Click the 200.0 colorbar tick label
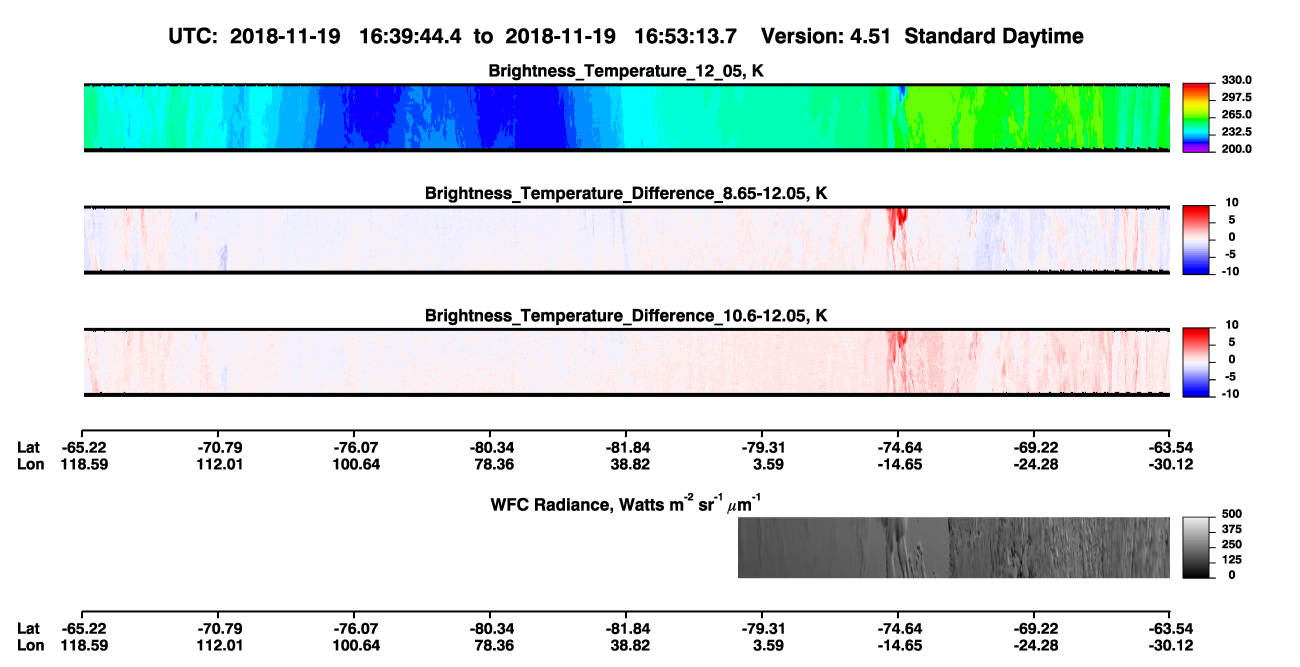Image resolution: width=1300 pixels, height=667 pixels. click(x=1237, y=149)
